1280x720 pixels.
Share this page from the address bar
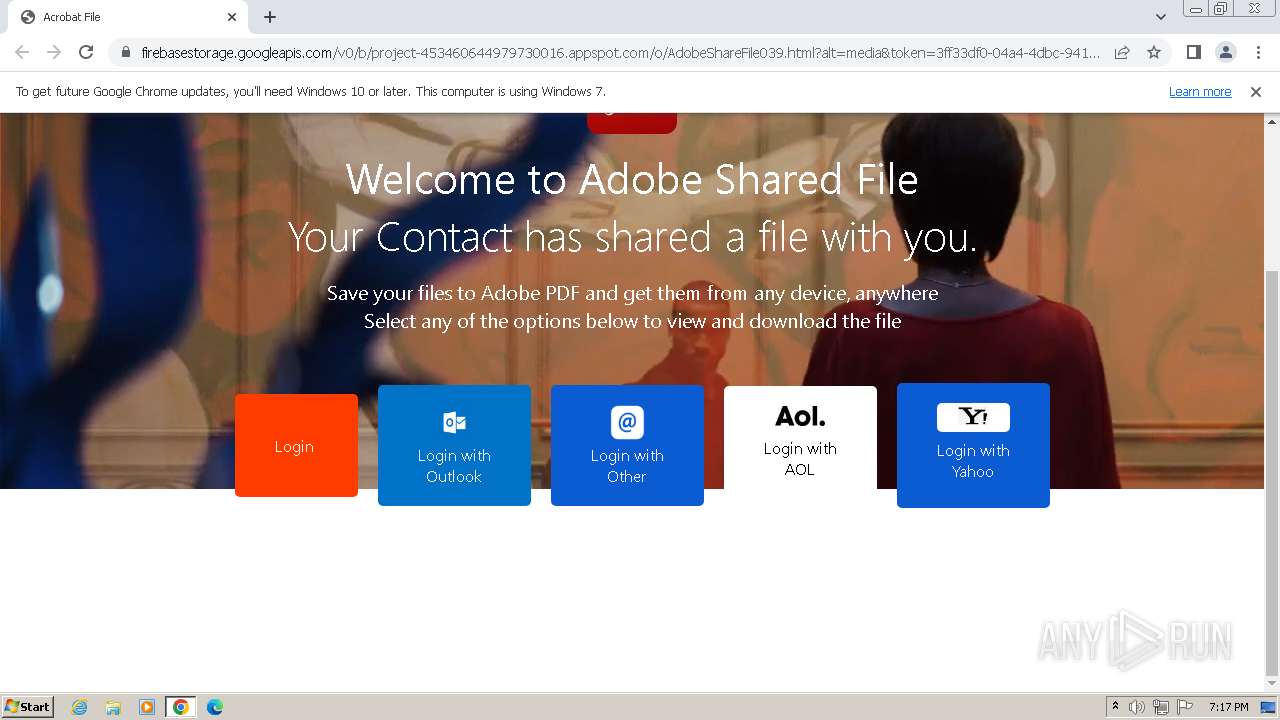[1122, 52]
